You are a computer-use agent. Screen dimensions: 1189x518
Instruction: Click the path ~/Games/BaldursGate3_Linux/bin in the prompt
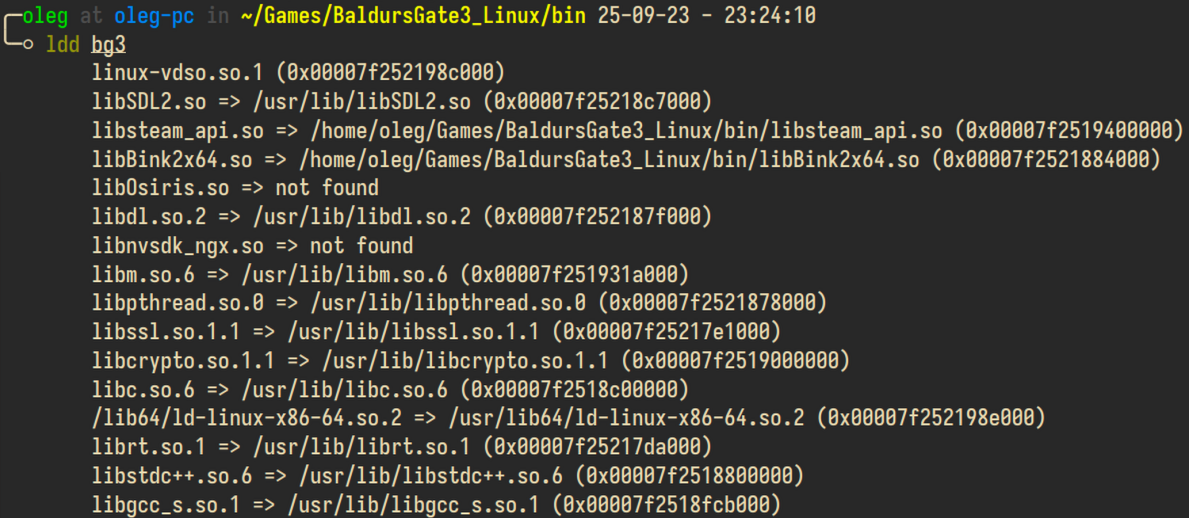point(413,16)
